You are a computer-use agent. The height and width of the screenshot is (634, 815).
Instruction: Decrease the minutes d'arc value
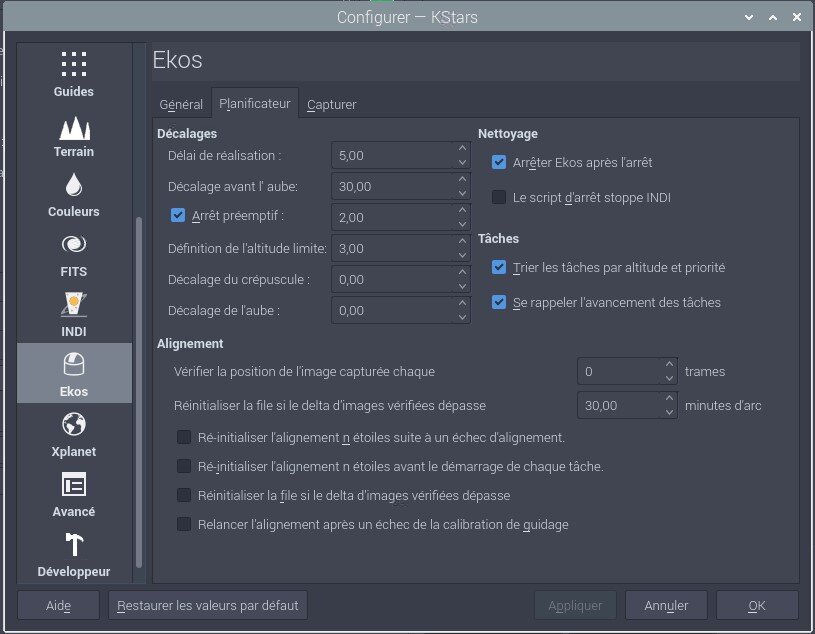[669, 412]
